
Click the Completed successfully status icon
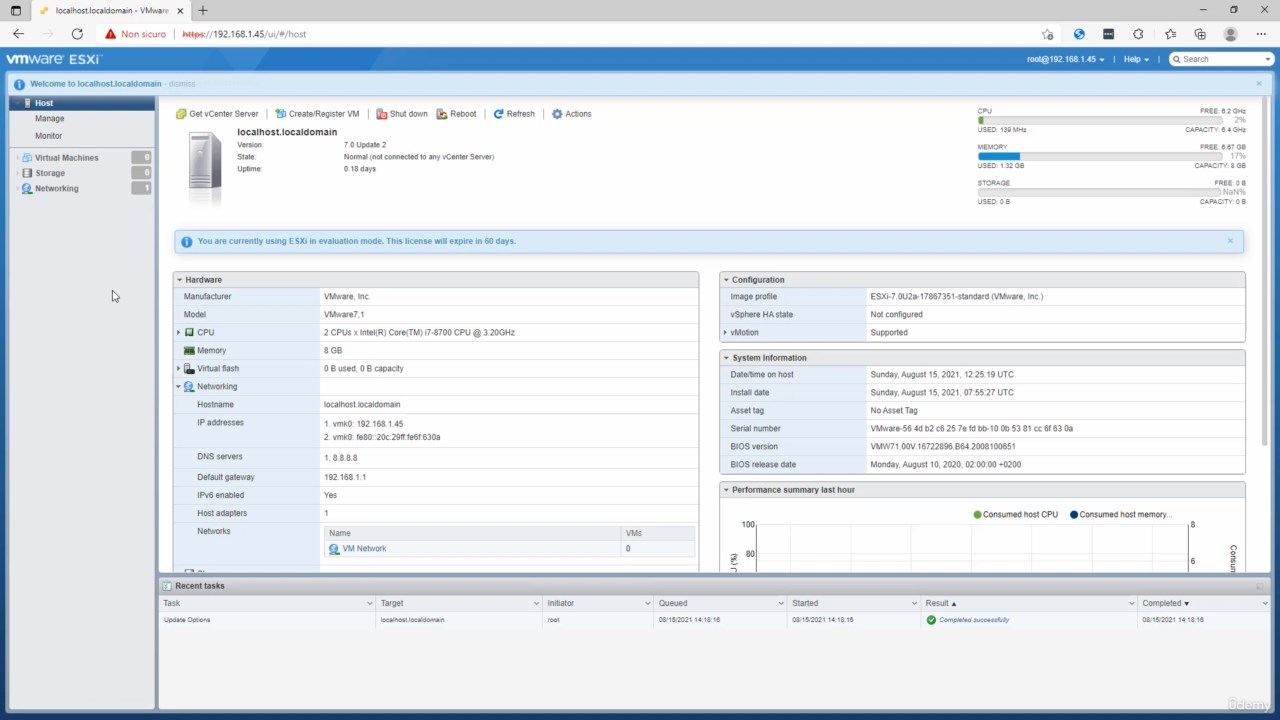(x=931, y=620)
